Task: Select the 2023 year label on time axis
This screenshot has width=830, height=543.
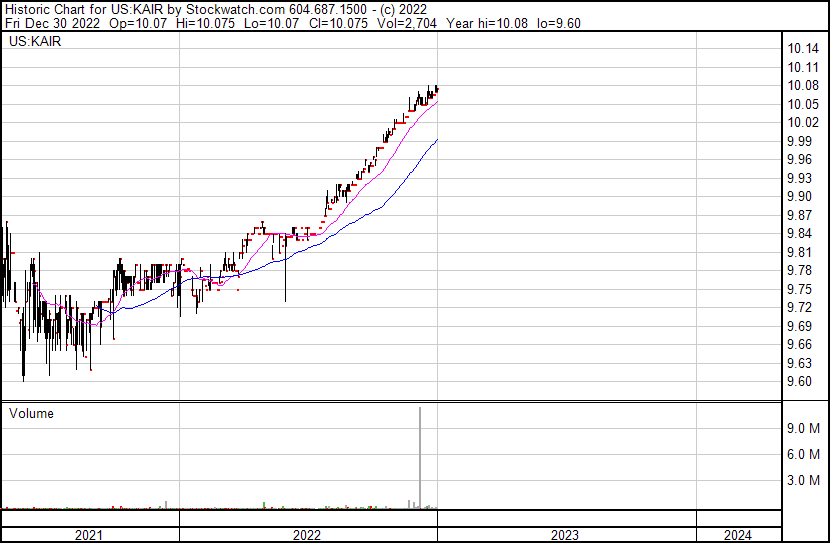Action: (564, 535)
